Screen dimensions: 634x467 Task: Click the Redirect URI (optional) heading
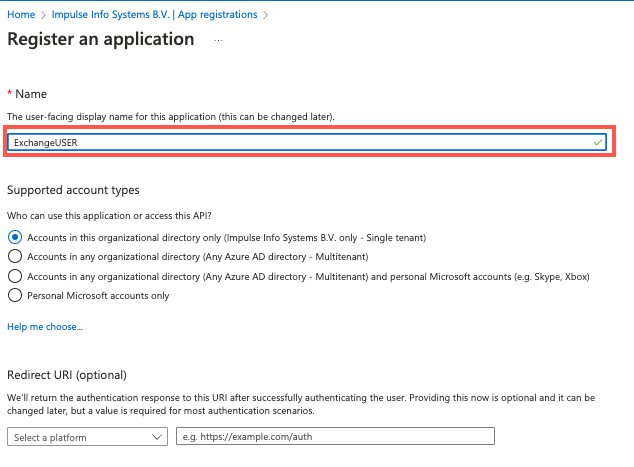pos(67,375)
